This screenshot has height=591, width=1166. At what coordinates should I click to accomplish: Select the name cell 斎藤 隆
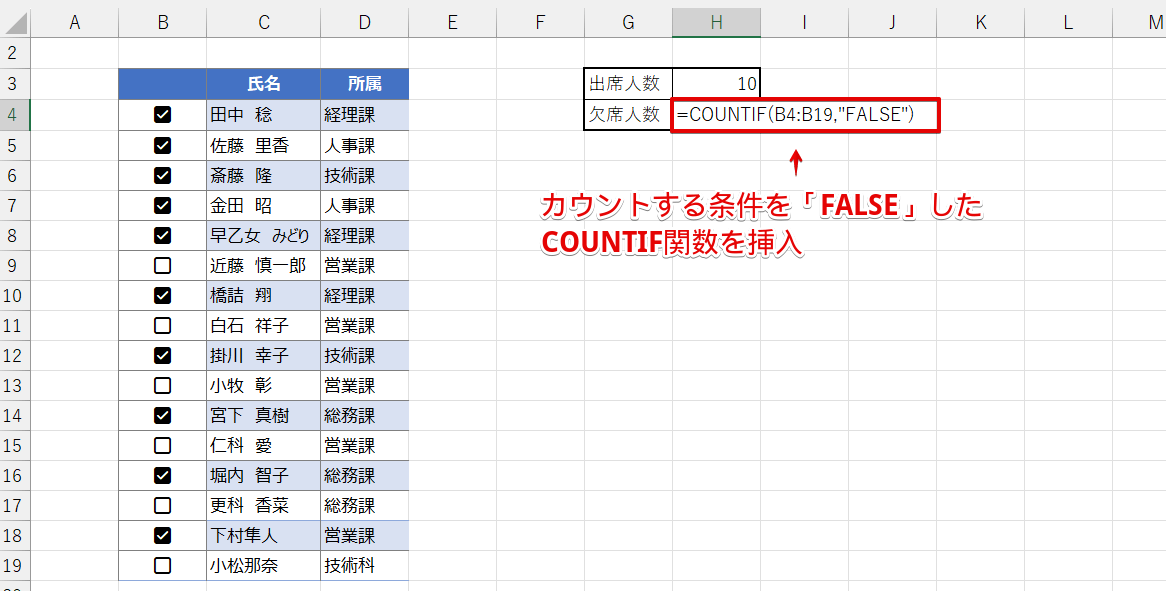264,175
